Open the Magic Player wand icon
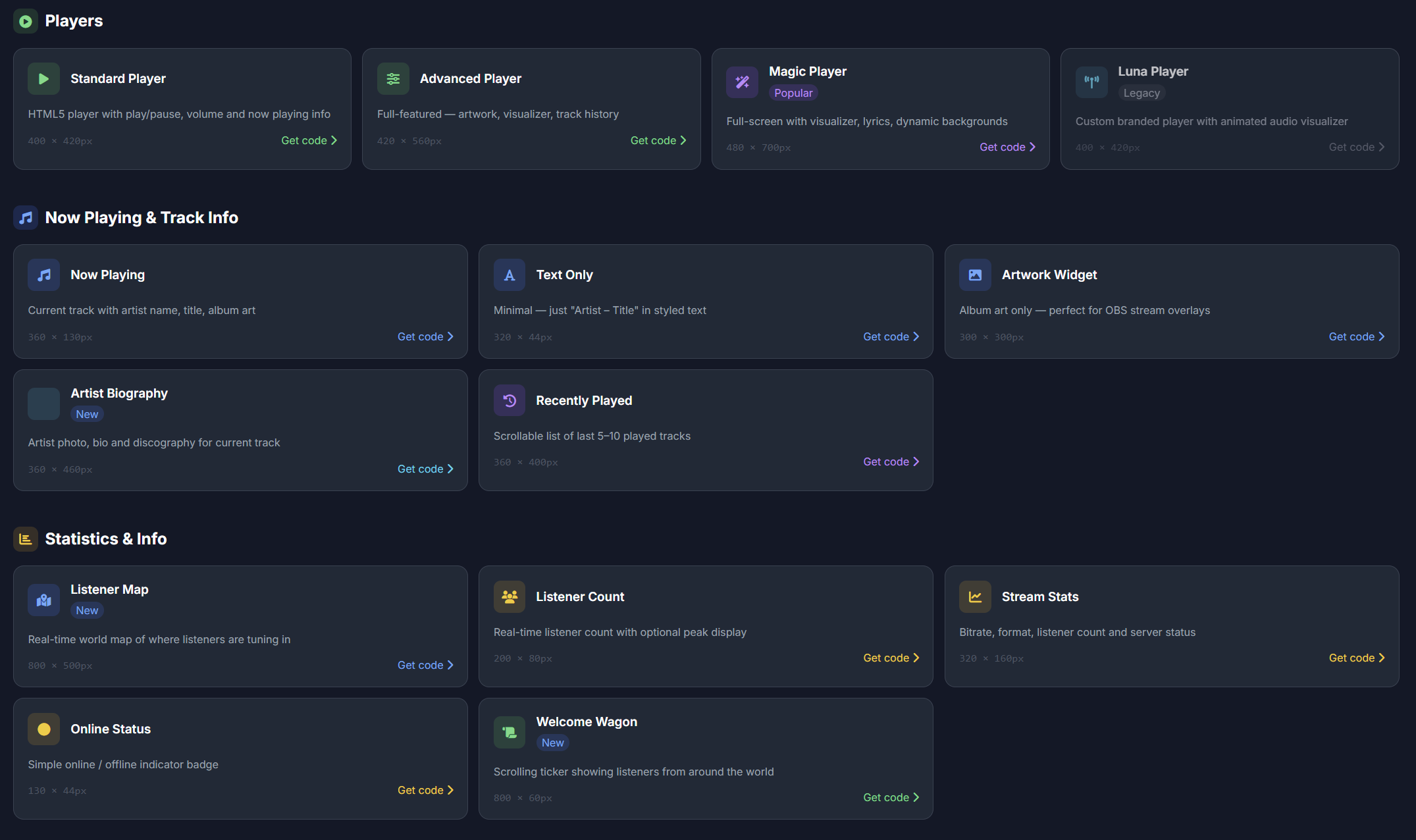The image size is (1416, 840). click(x=742, y=82)
